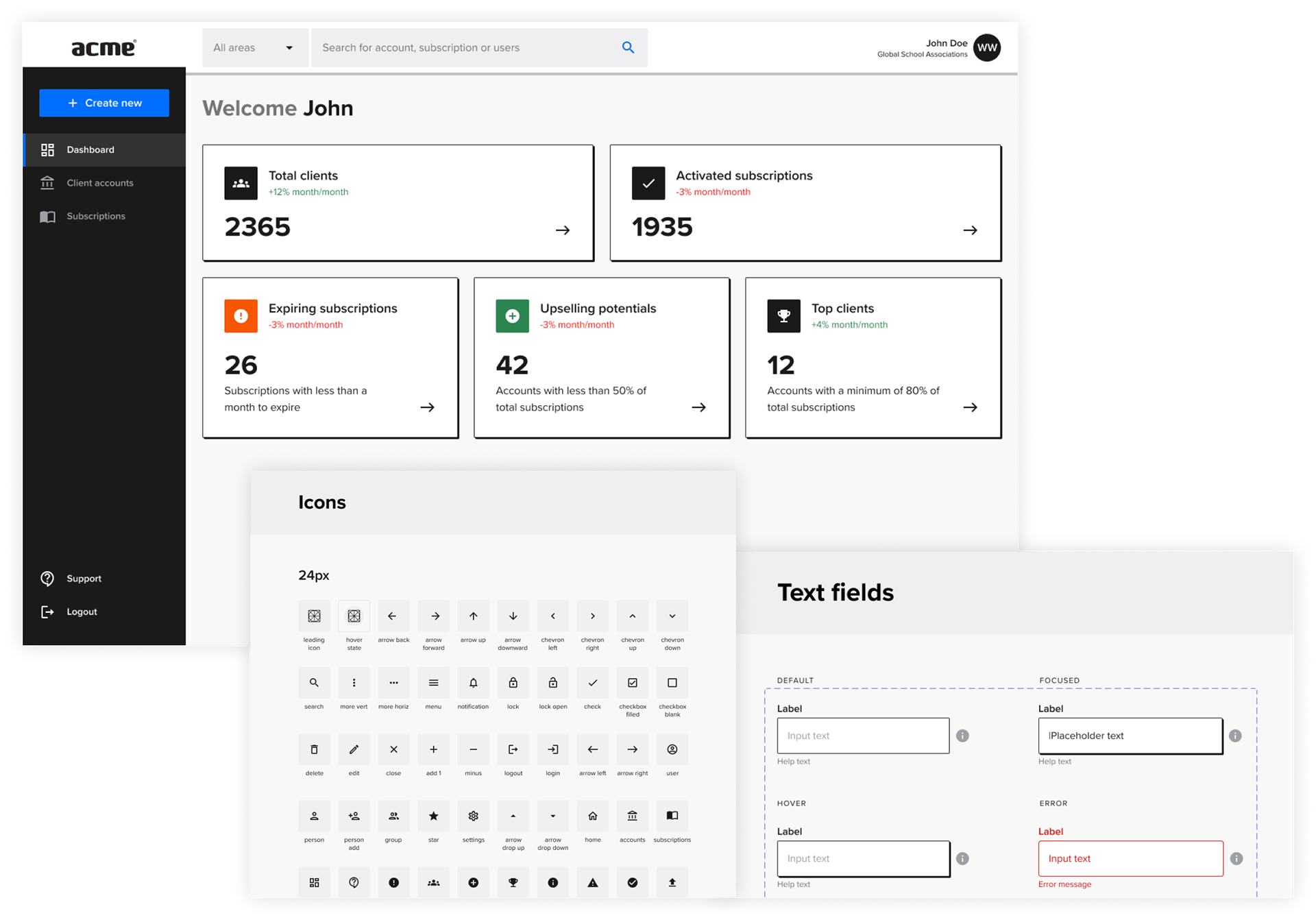The height and width of the screenshot is (920, 1316).
Task: Select the search icon tile
Action: tap(314, 683)
